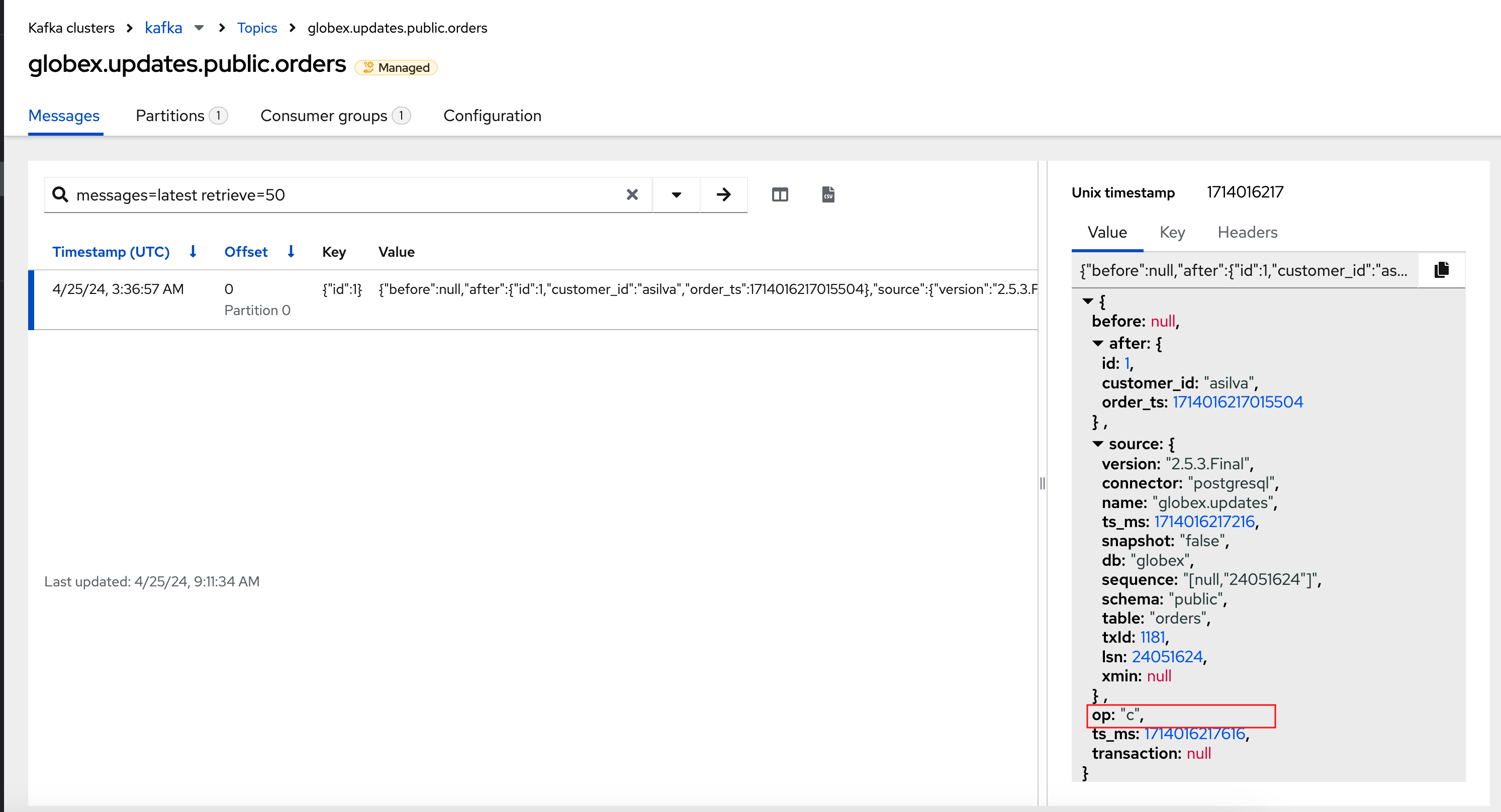
Task: Select the Headers tab in detail panel
Action: click(1248, 233)
